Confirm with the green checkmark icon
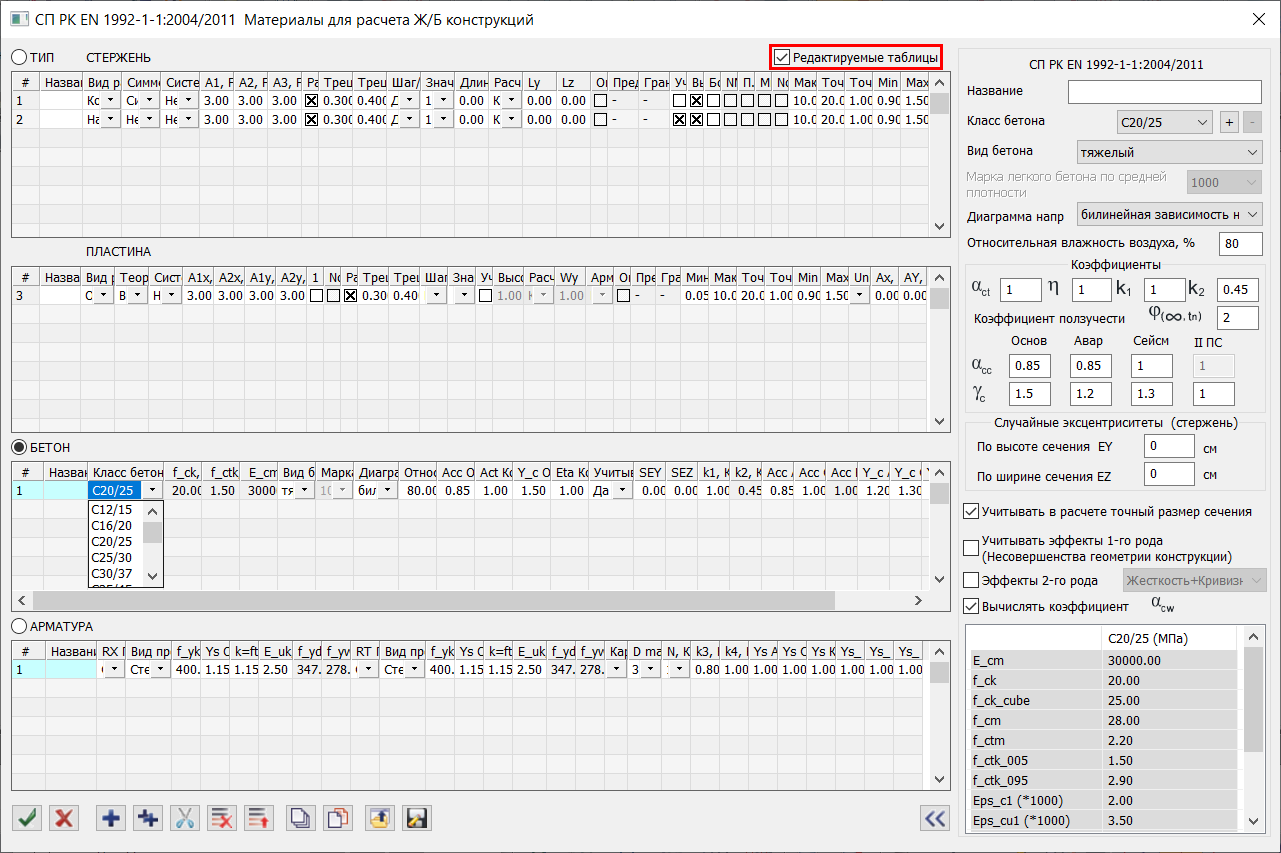The width and height of the screenshot is (1281, 853). [28, 818]
